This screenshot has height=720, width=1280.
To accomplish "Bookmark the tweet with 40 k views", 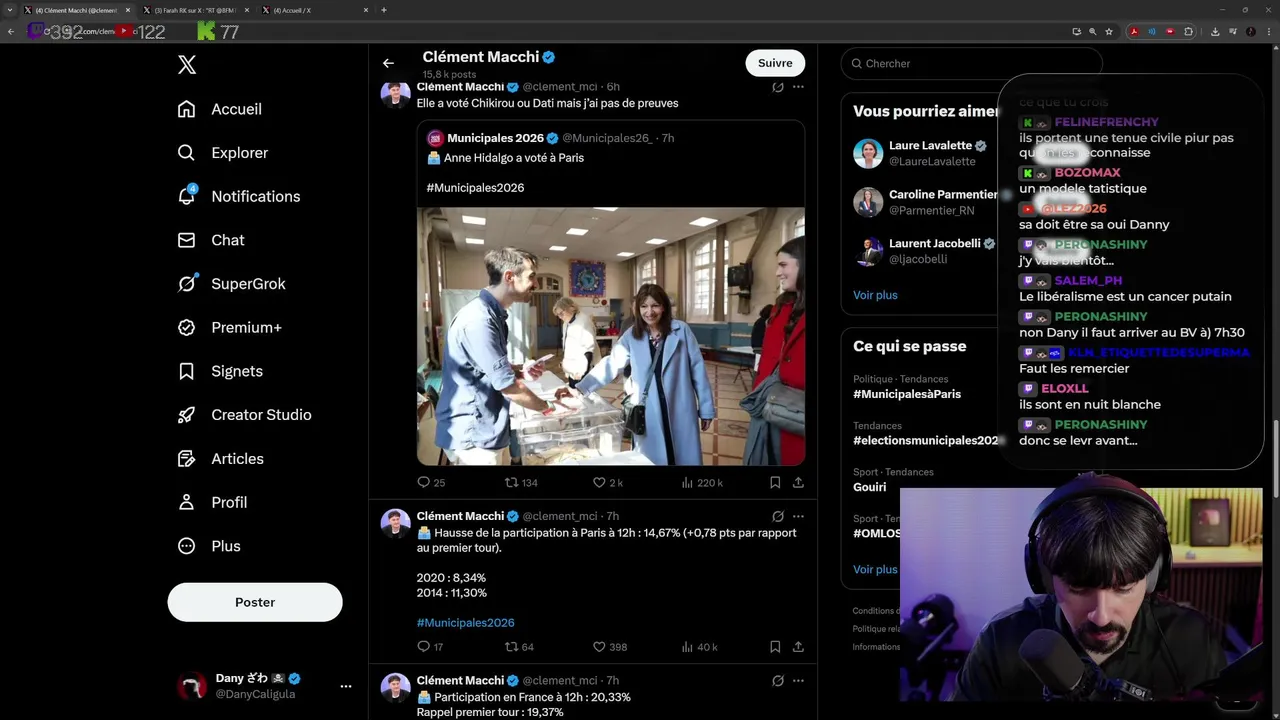I will pyautogui.click(x=775, y=647).
